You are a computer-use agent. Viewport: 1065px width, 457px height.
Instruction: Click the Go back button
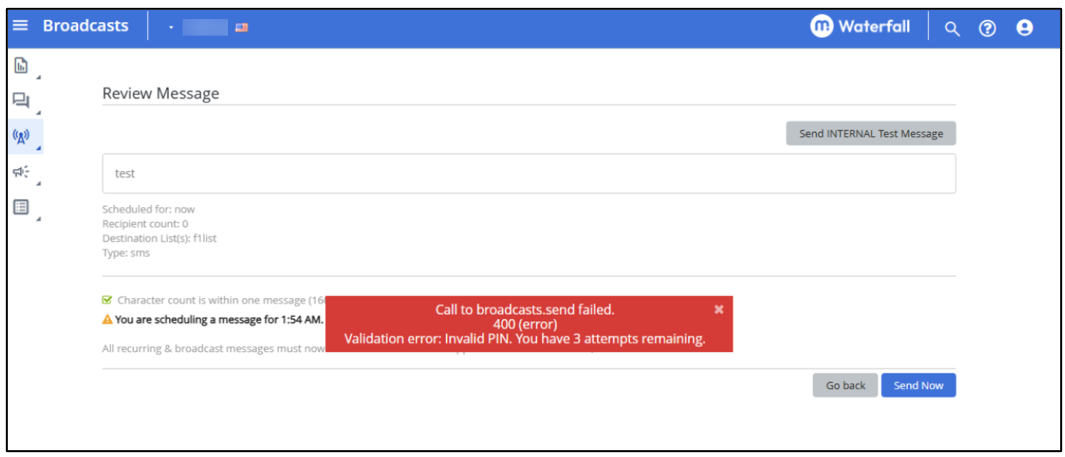[x=845, y=386]
